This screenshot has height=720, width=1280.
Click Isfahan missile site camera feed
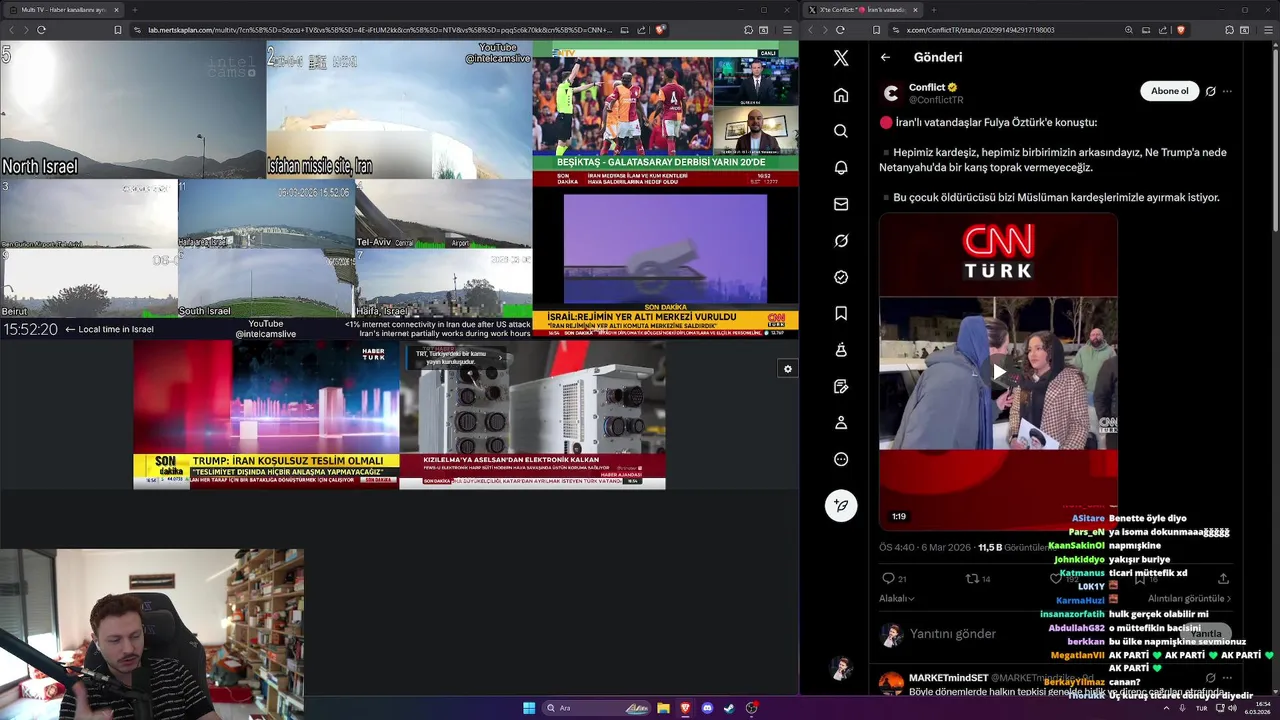(399, 110)
